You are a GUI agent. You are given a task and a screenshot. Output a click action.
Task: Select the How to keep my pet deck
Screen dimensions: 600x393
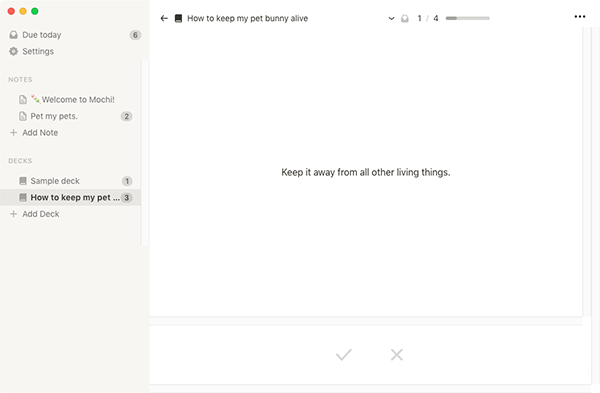coord(70,197)
